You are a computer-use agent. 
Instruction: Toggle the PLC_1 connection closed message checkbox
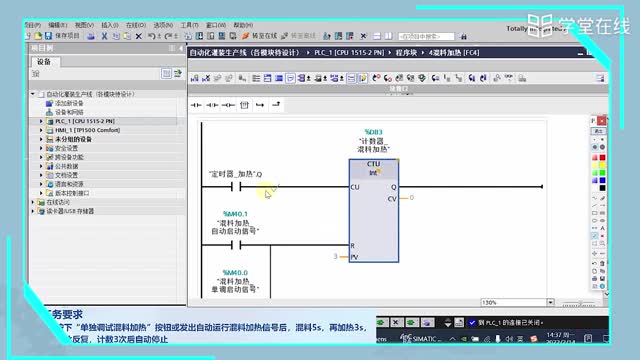(472, 323)
